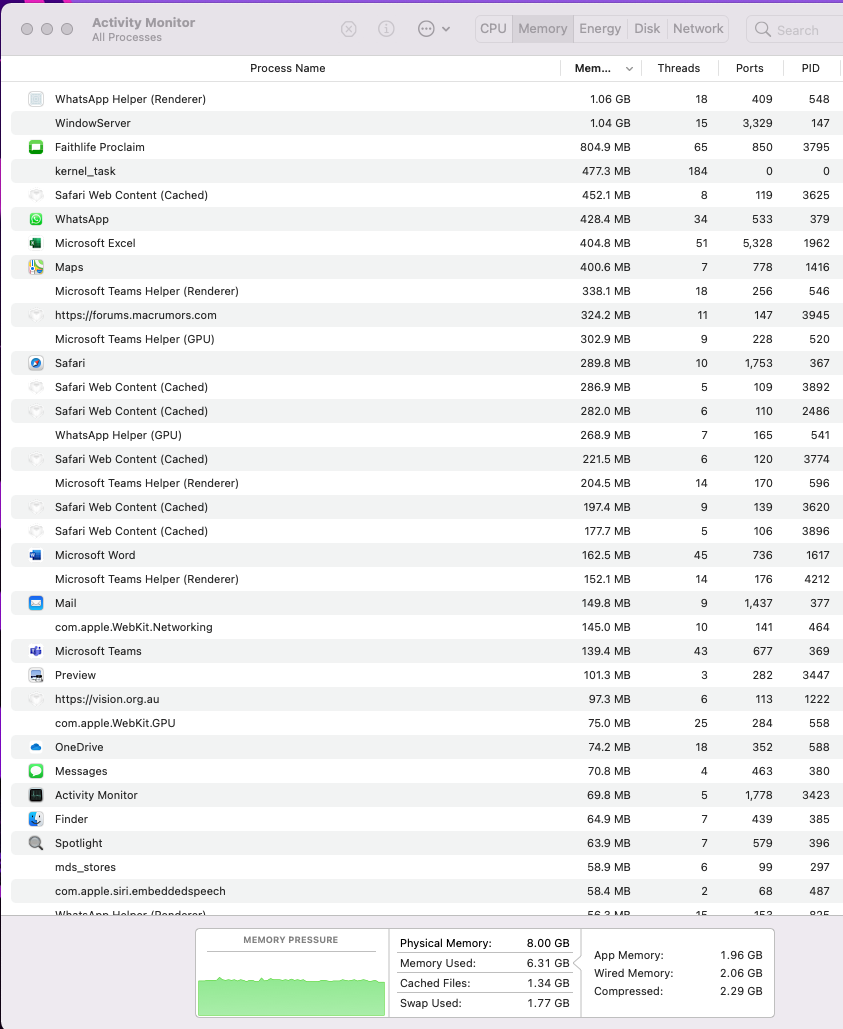Switch to the Memory tab

pos(543,29)
